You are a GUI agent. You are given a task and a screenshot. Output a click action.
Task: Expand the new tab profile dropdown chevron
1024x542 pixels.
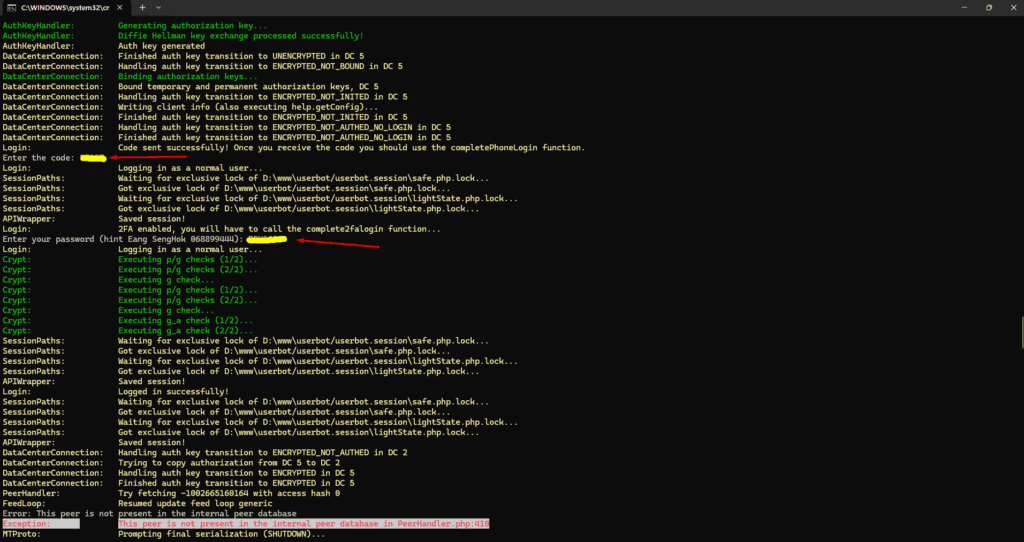pyautogui.click(x=159, y=7)
